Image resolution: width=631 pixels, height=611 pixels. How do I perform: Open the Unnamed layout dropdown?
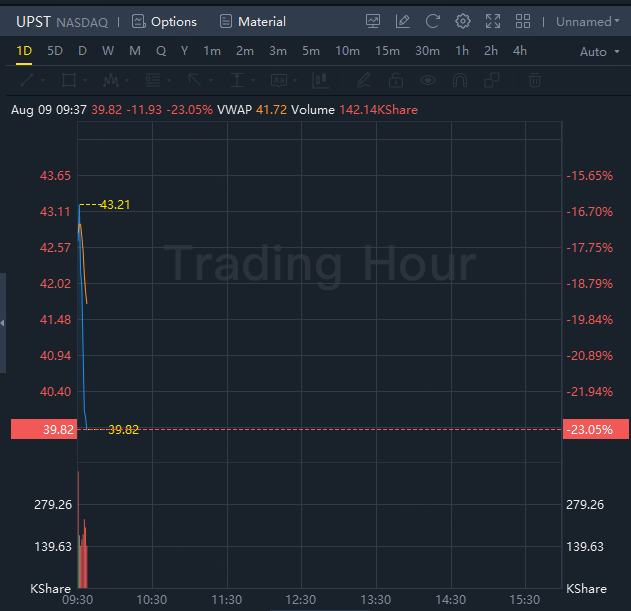[x=588, y=21]
